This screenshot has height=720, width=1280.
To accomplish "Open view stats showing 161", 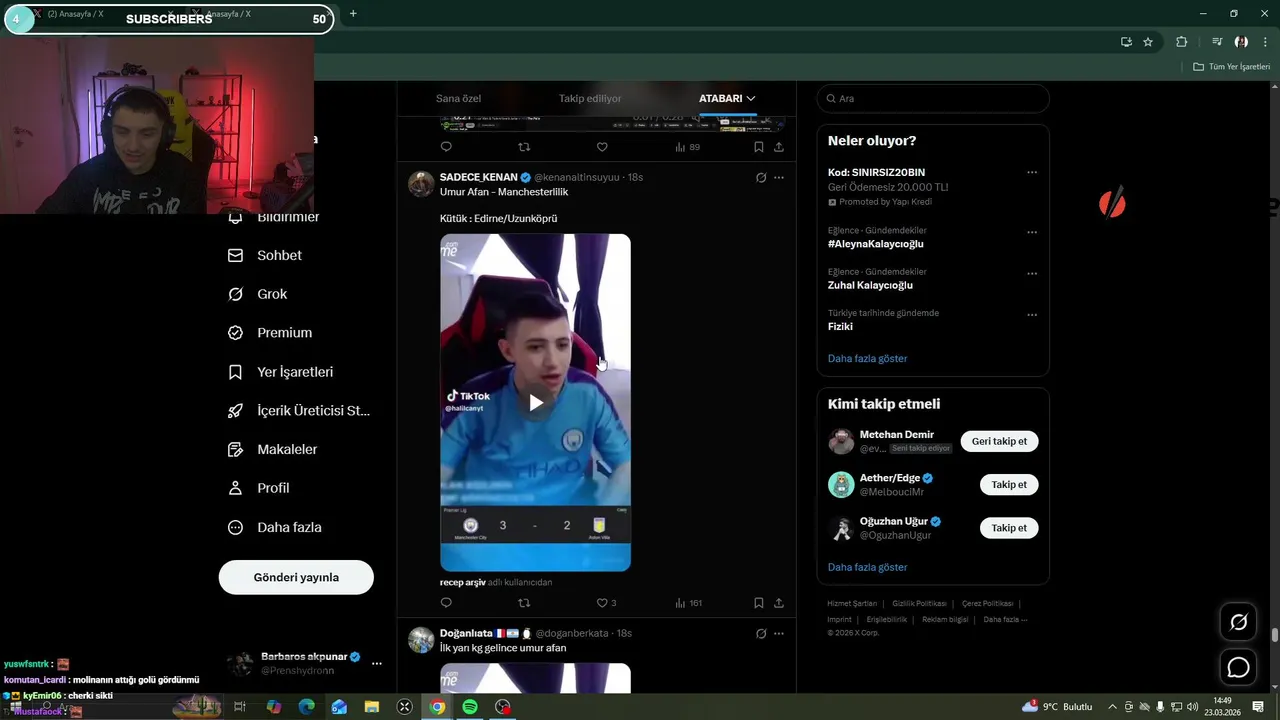I will click(x=688, y=603).
